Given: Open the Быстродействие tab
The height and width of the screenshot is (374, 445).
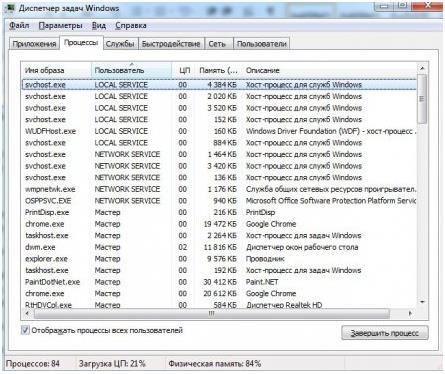Looking at the screenshot, I should click(x=171, y=44).
